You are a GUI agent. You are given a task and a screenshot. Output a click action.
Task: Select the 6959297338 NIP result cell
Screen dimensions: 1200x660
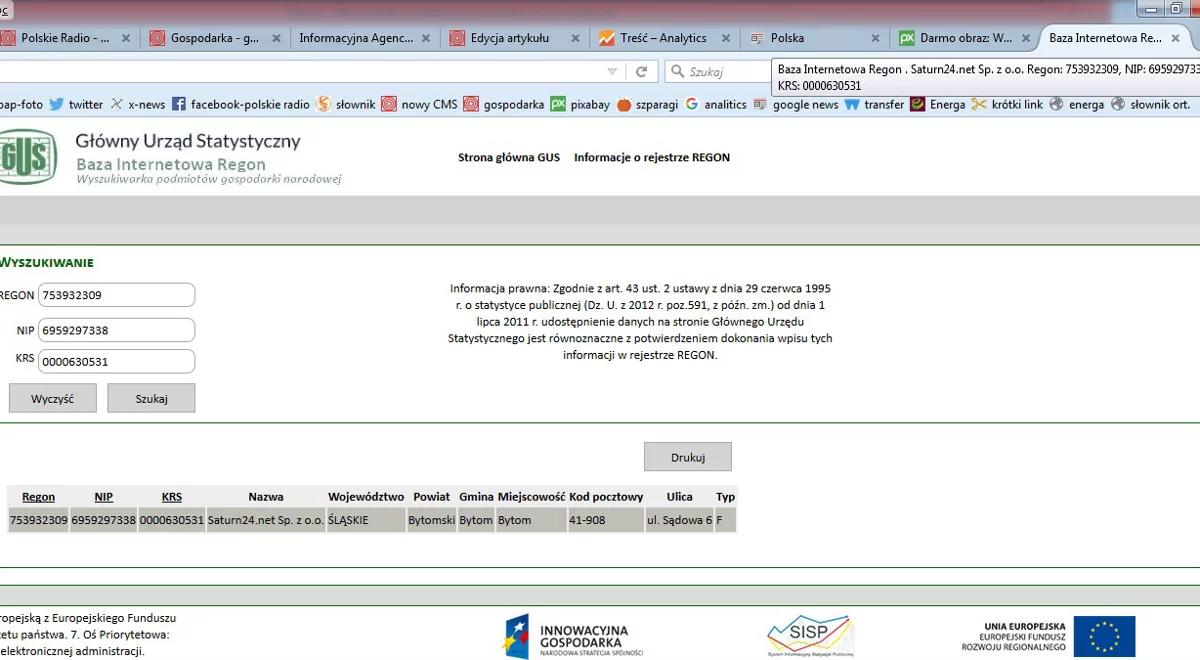click(x=104, y=520)
